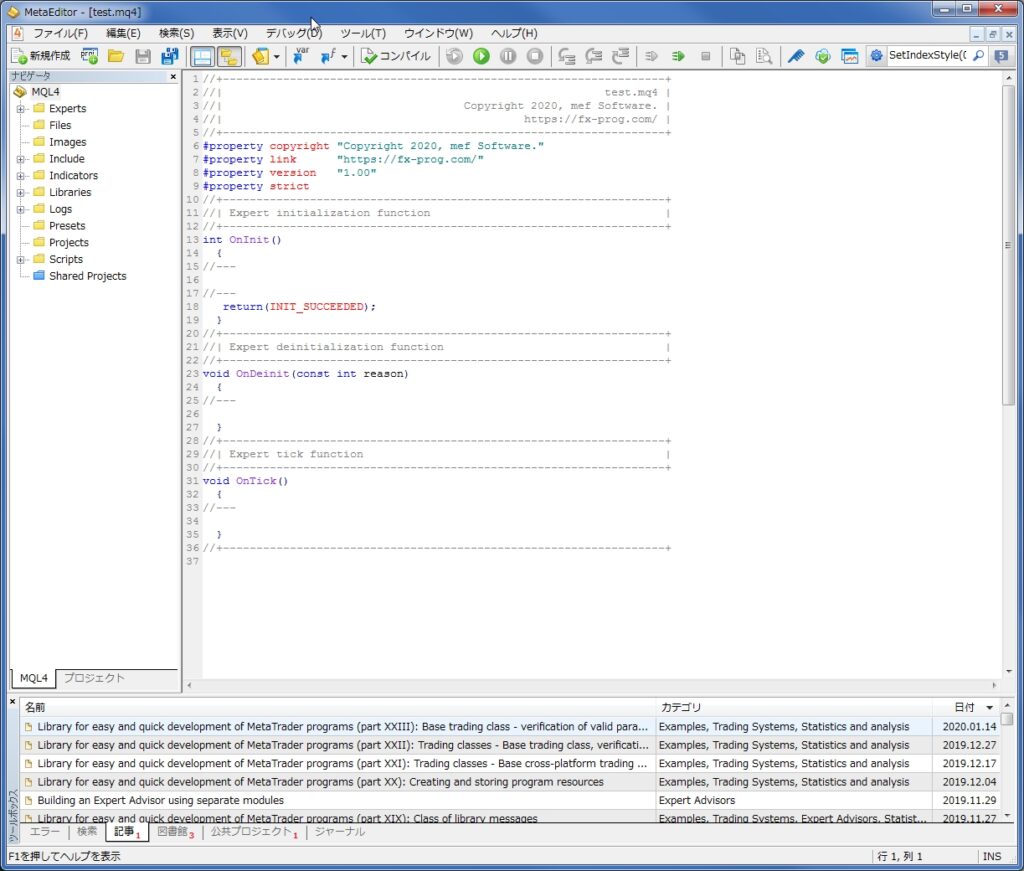This screenshot has height=871, width=1024.
Task: Click the カテゴリ column header
Action: point(793,707)
